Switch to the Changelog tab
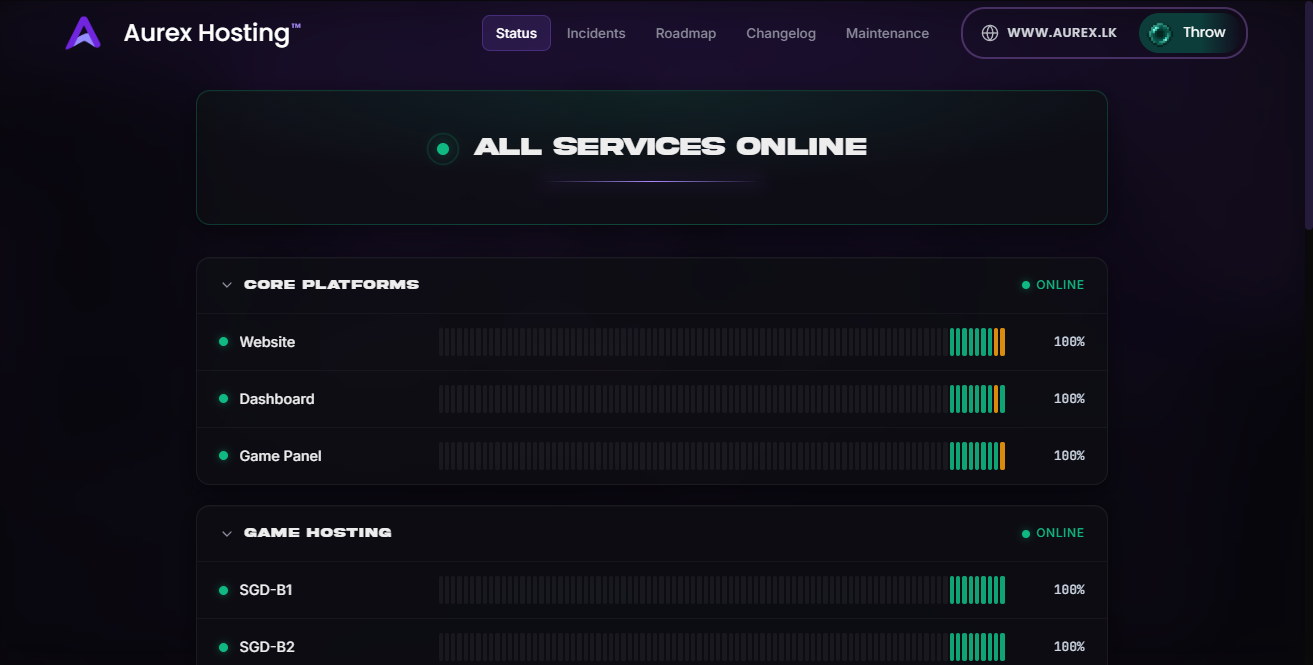The height and width of the screenshot is (665, 1313). tap(781, 33)
